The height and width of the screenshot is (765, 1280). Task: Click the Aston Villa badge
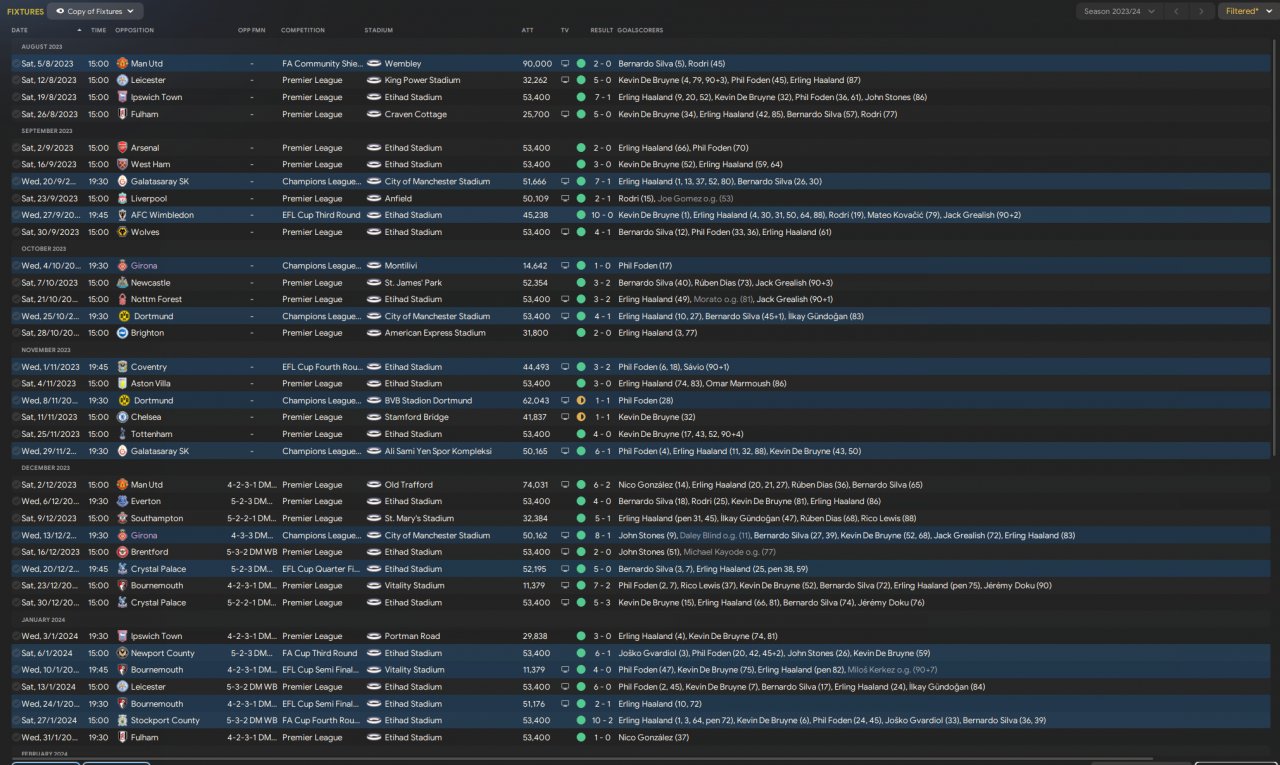[x=122, y=384]
